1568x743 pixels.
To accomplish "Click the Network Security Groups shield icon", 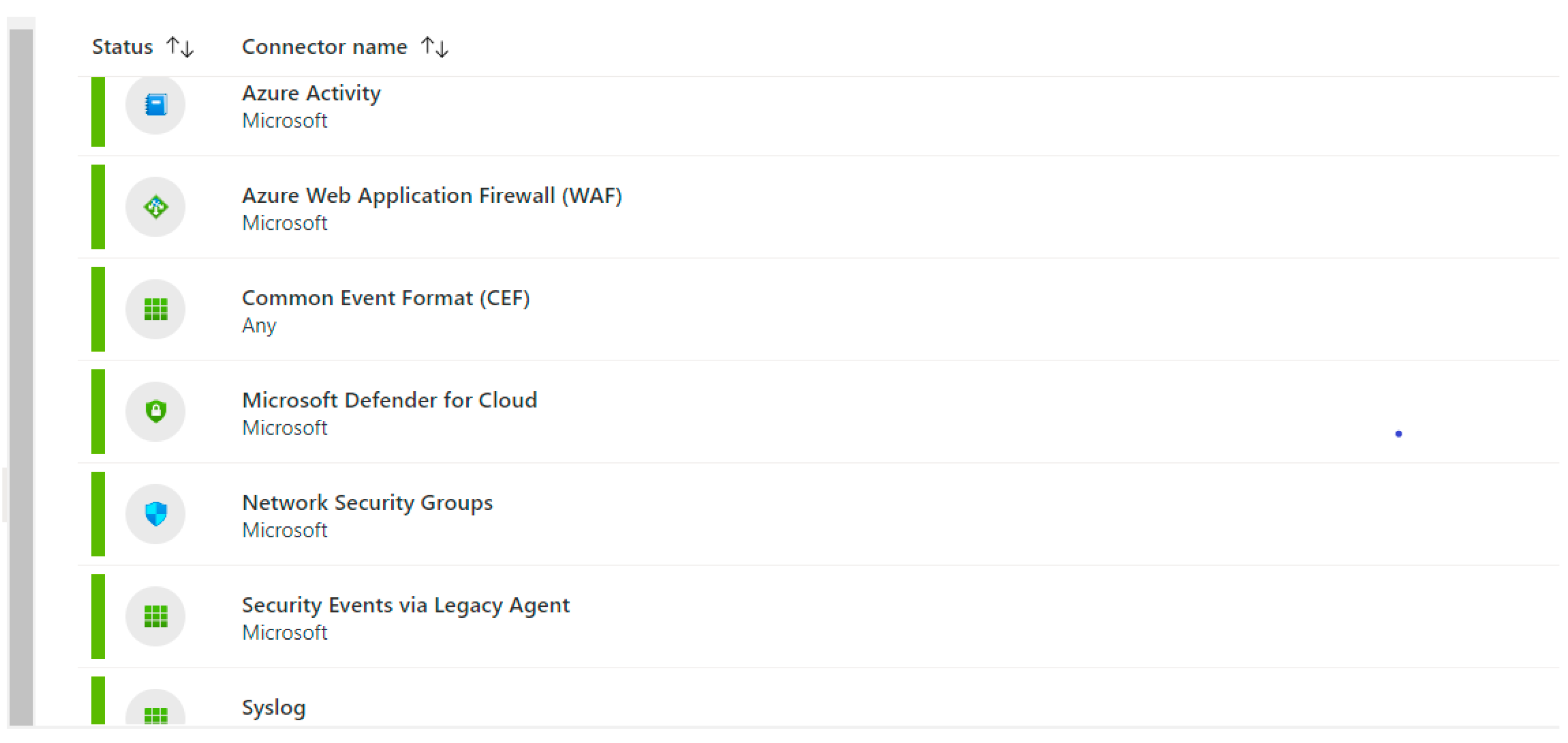I will click(x=155, y=514).
